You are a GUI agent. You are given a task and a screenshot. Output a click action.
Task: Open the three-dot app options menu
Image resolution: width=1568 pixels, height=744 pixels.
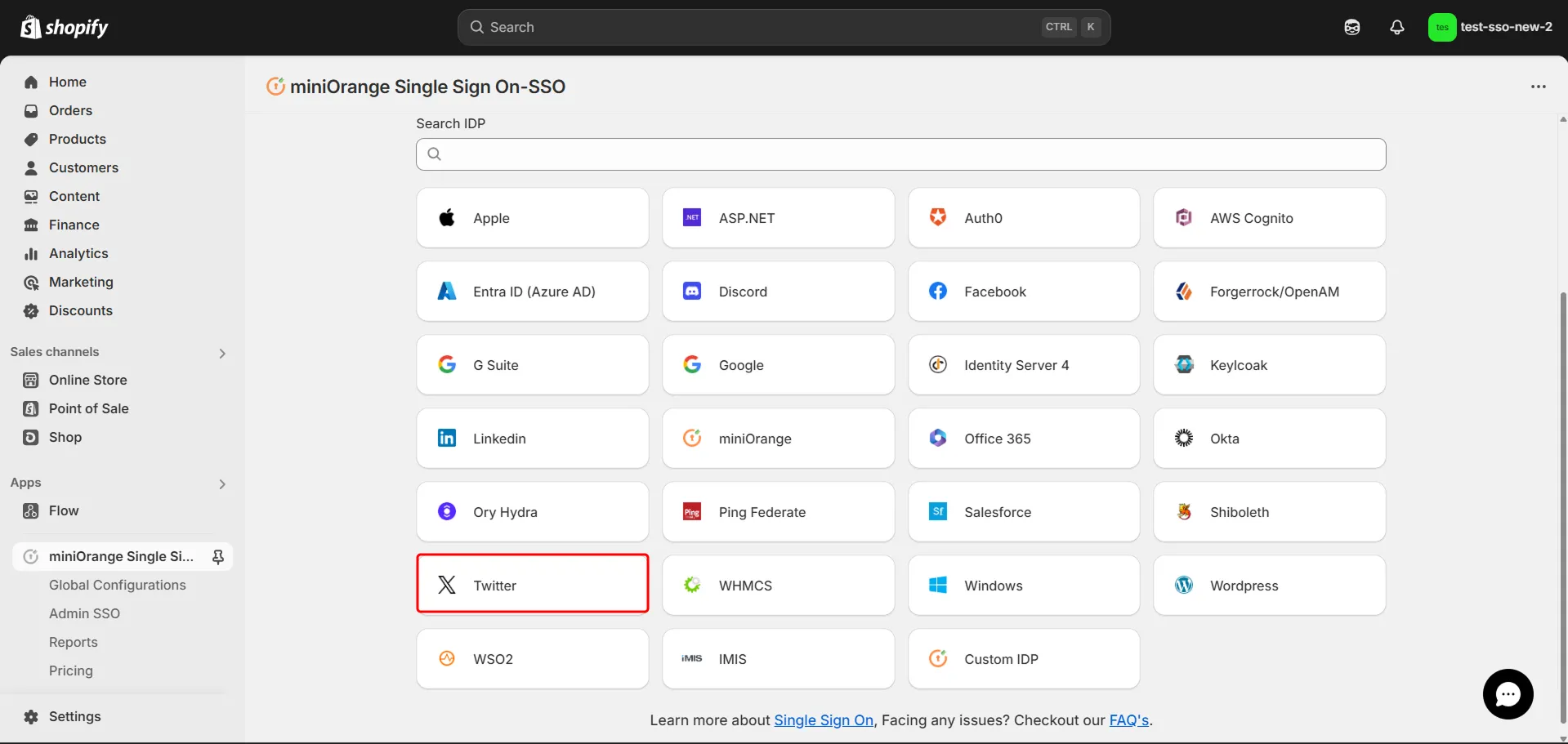1538,87
